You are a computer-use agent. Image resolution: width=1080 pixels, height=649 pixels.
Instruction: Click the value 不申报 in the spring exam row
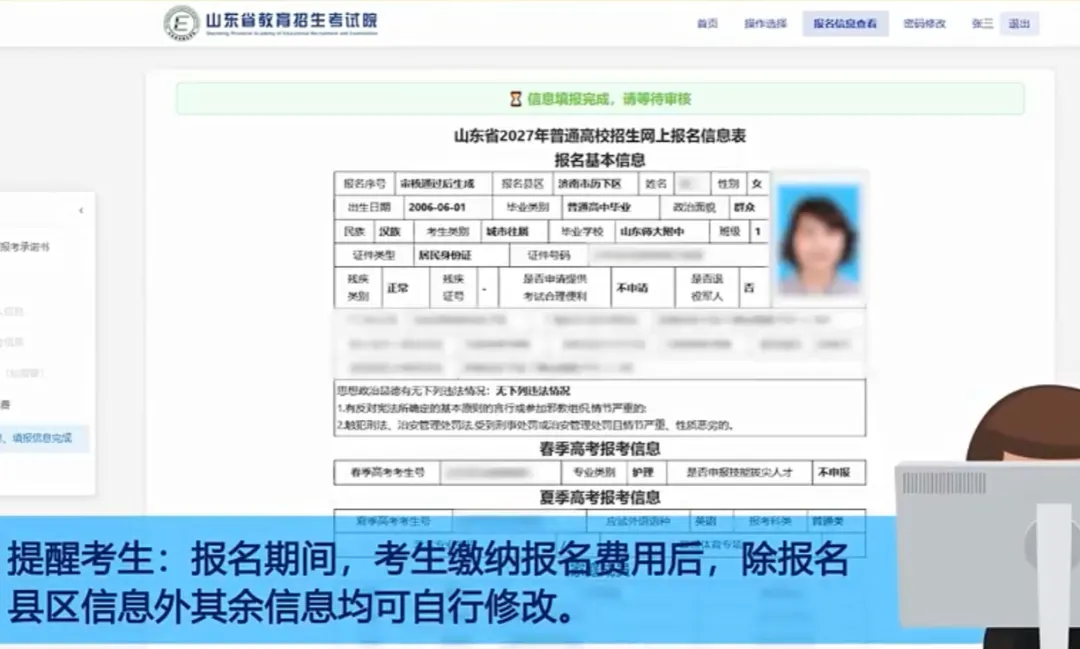pos(834,473)
